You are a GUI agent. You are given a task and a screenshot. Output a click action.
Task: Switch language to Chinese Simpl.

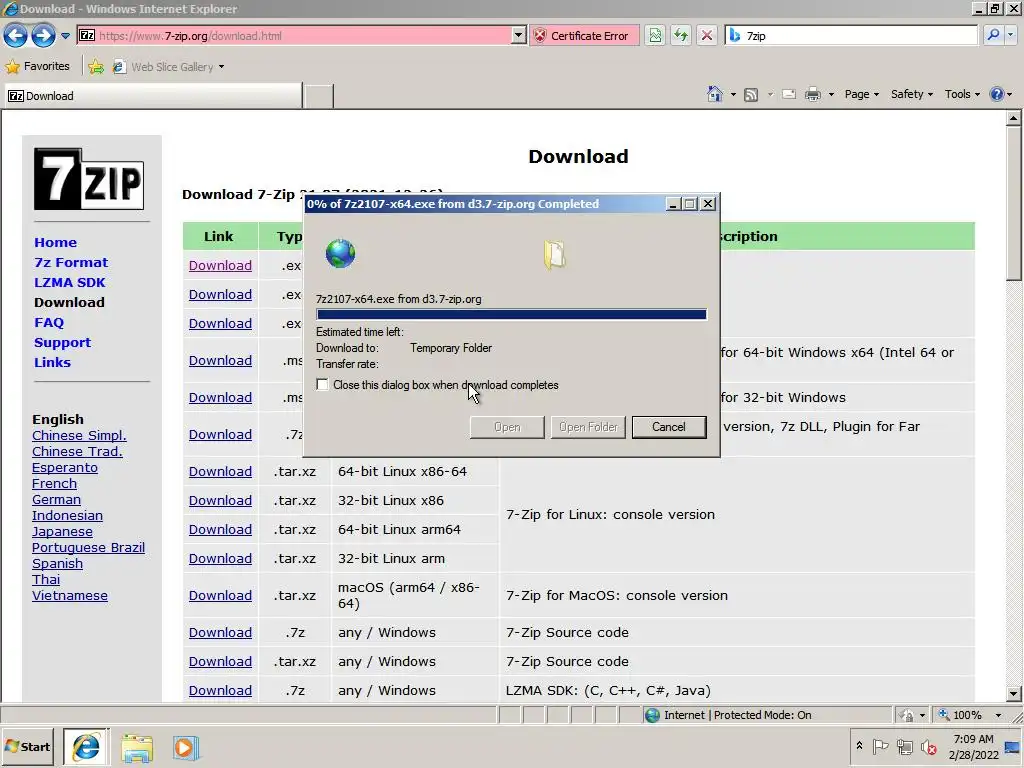79,436
